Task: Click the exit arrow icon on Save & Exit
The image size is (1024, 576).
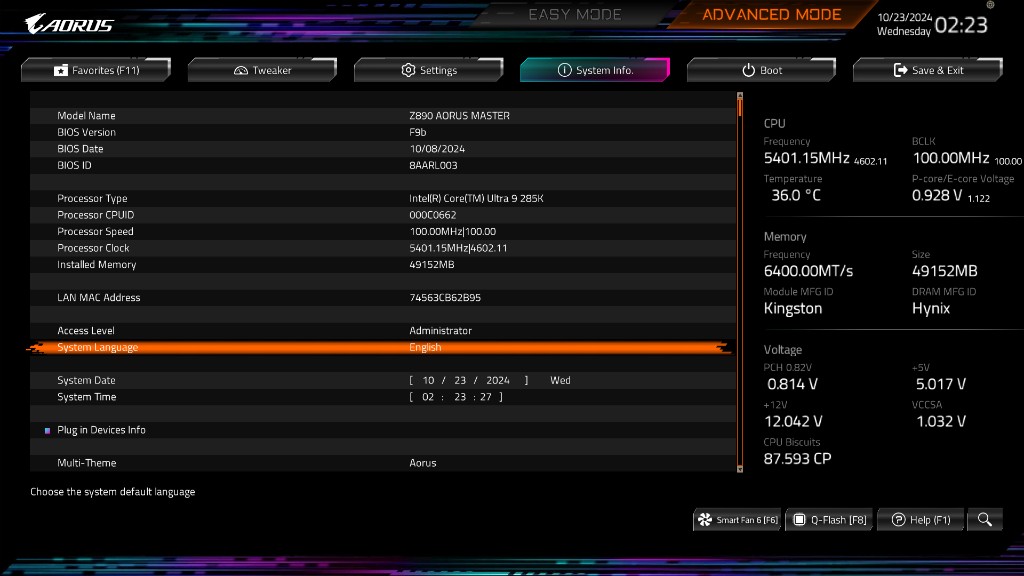Action: 901,70
